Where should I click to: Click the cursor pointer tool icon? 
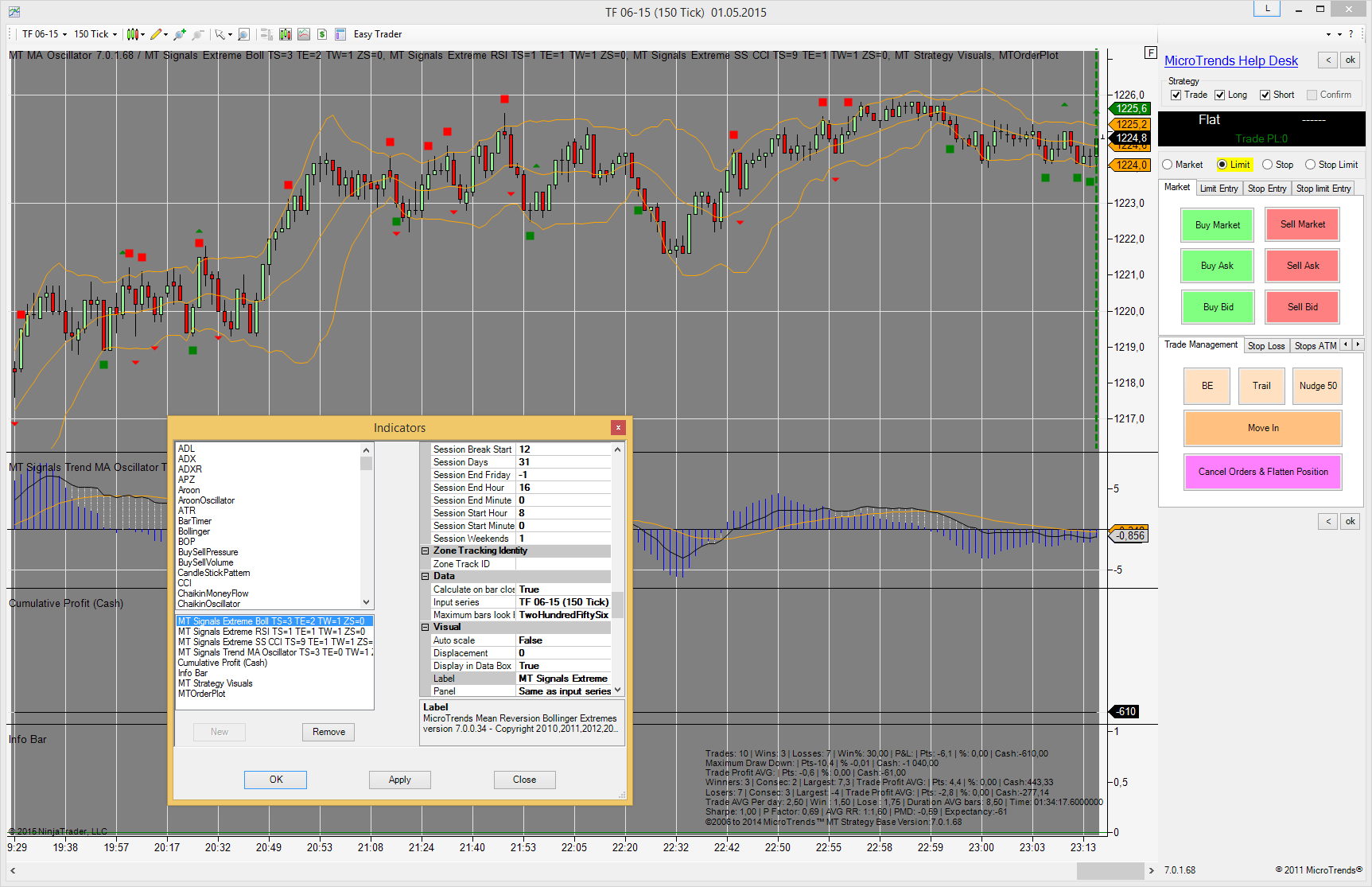[x=220, y=34]
